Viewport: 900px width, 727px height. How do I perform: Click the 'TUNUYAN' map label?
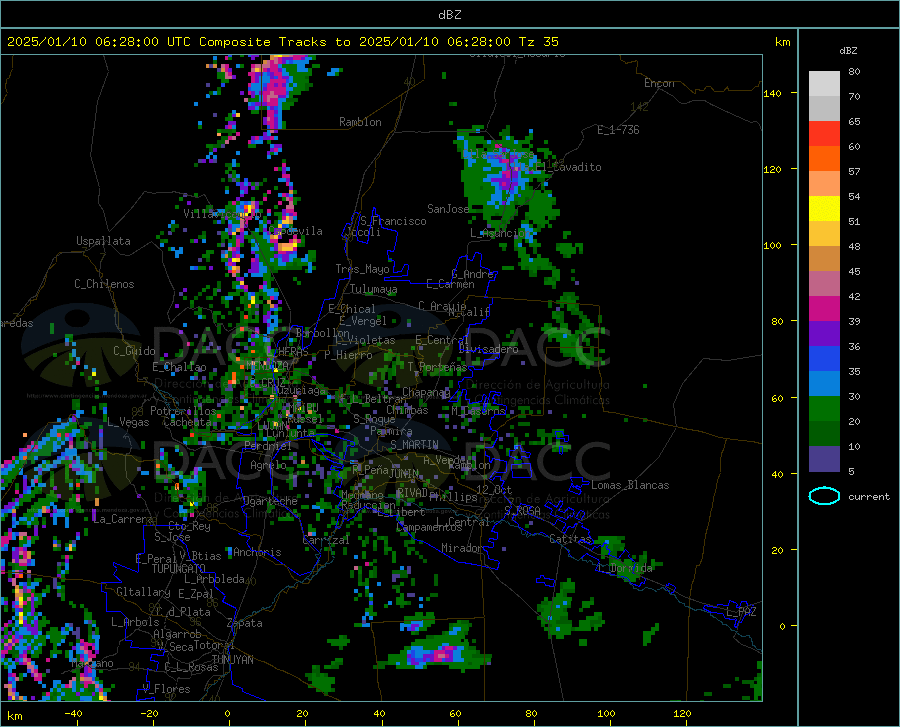point(232,660)
